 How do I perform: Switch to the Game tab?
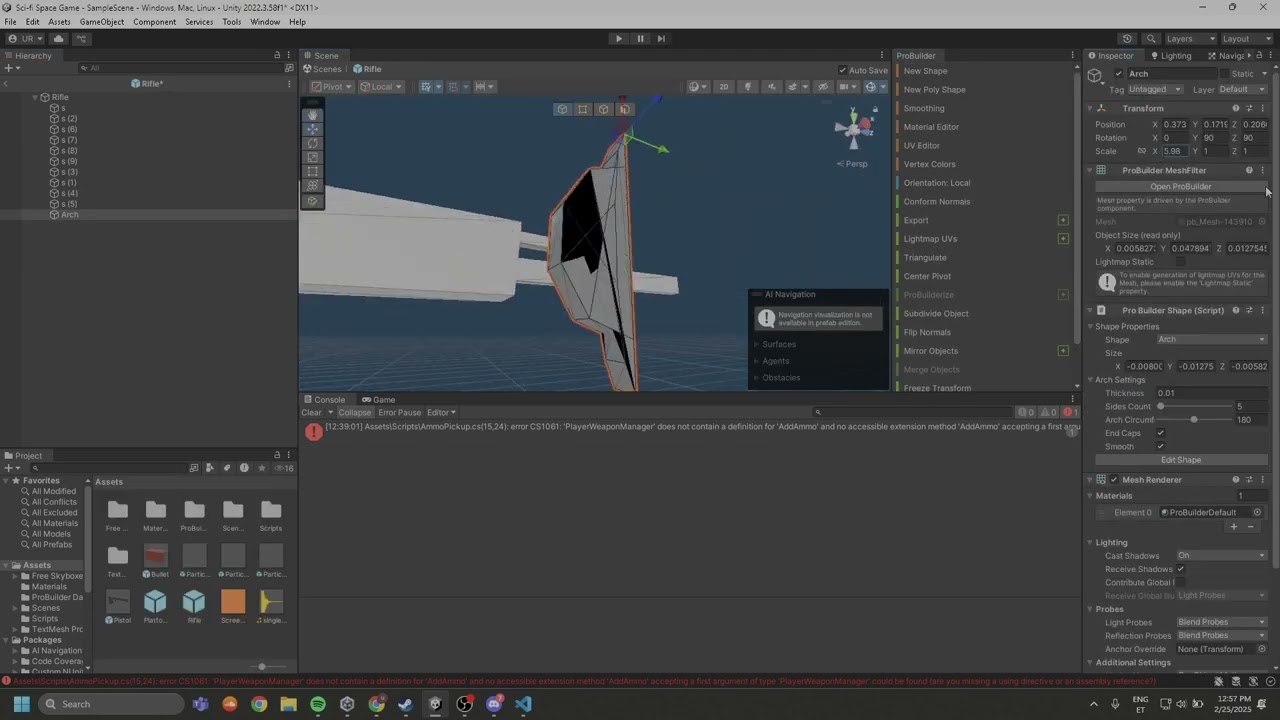379,400
